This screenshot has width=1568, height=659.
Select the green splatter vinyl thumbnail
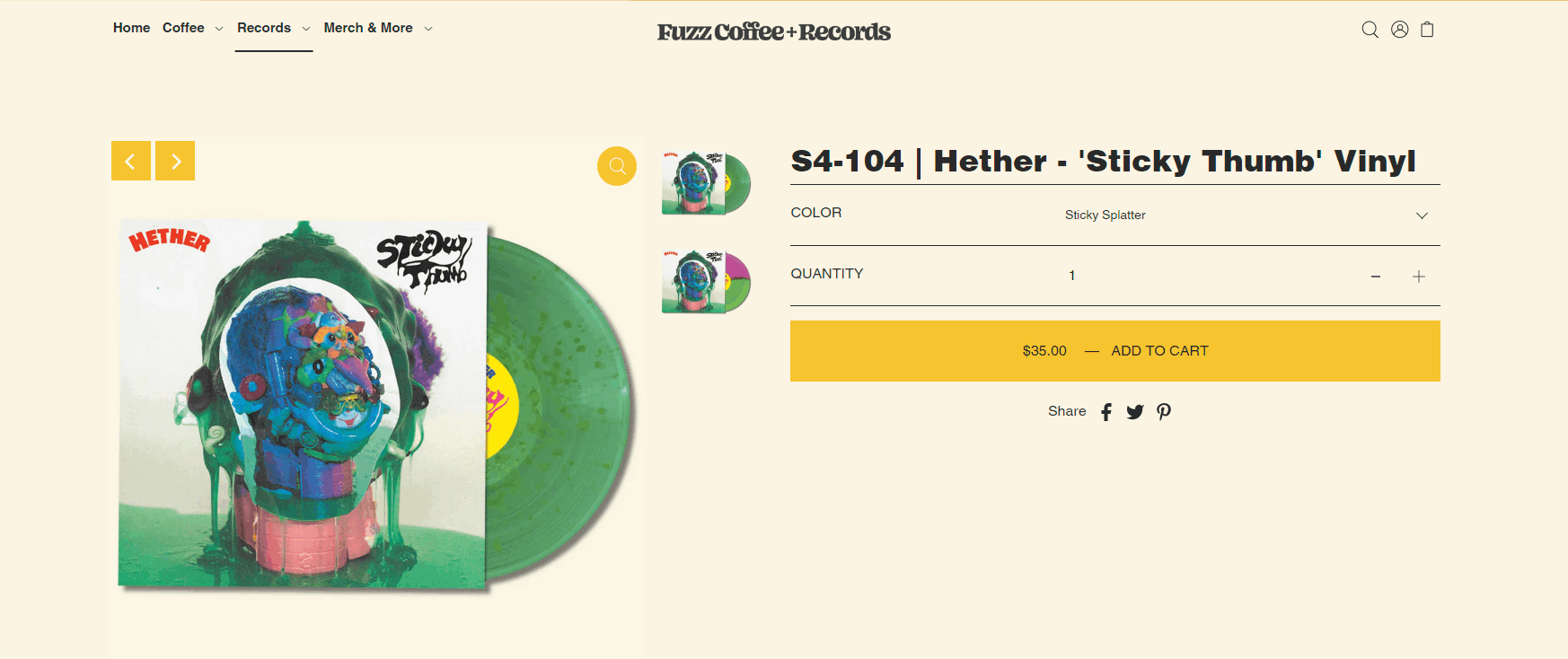(706, 183)
